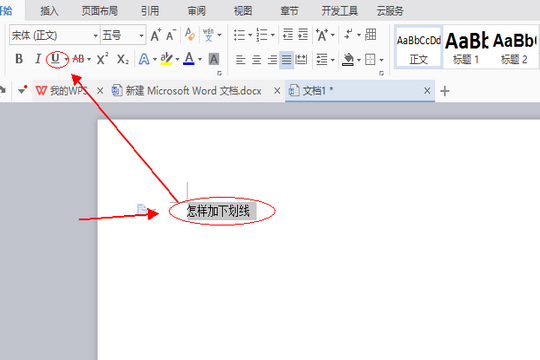Toggle bold formatting
The image size is (540, 360).
(19, 59)
